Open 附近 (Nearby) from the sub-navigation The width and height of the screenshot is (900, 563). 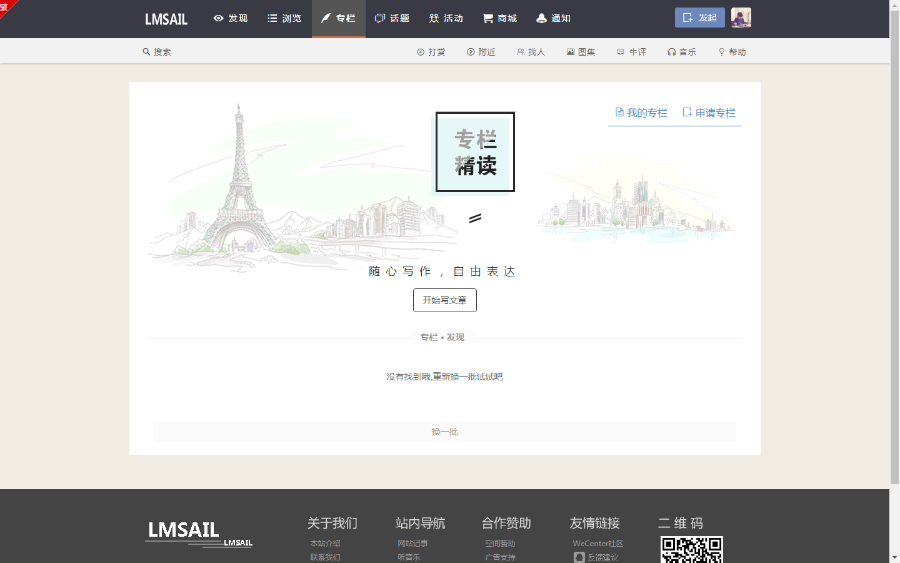click(481, 52)
